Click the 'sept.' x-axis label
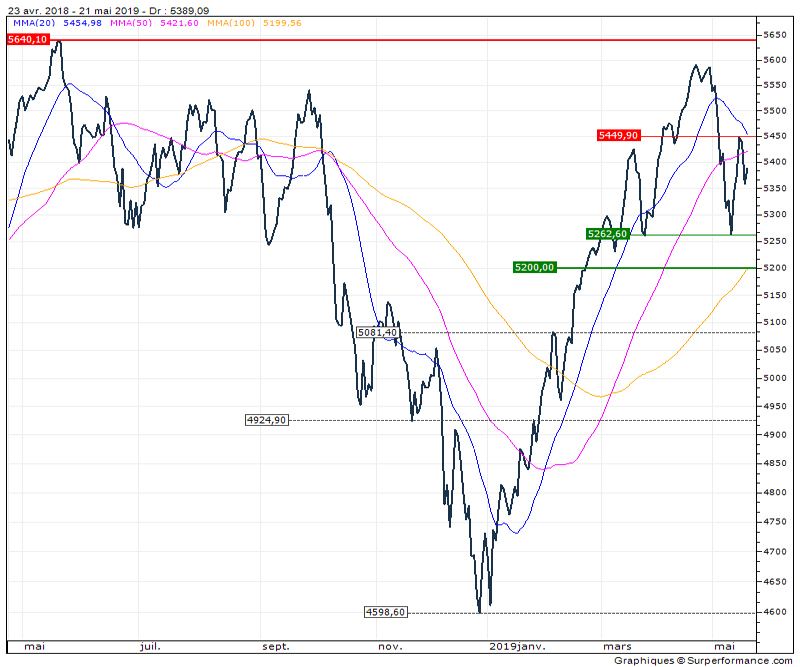The image size is (800, 667). 276,647
